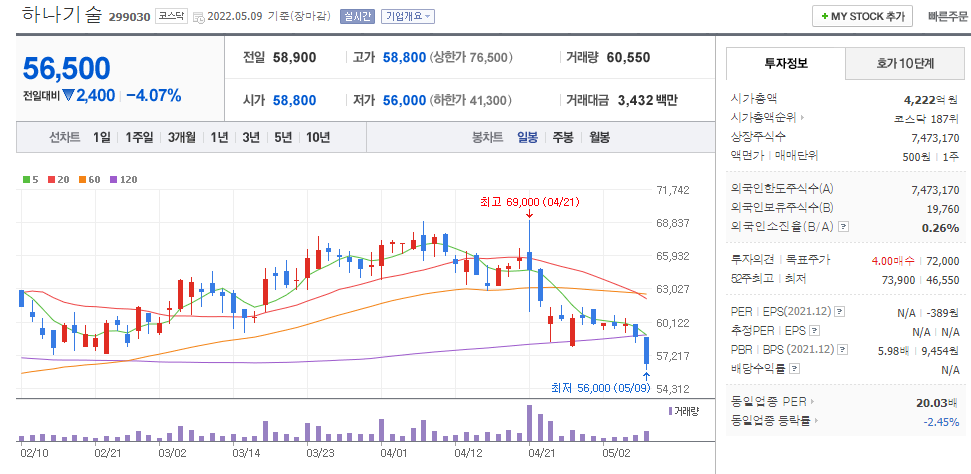Click the orange 60-day moving average swatch
971x474 pixels.
[82, 180]
